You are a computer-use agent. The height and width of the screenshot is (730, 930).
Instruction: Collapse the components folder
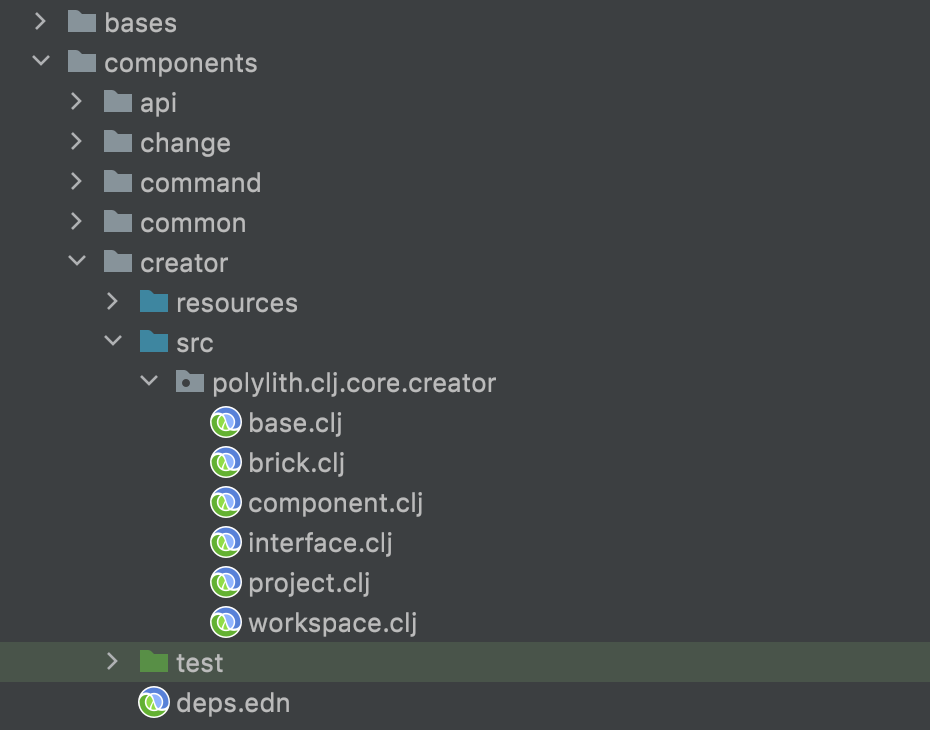(x=41, y=62)
